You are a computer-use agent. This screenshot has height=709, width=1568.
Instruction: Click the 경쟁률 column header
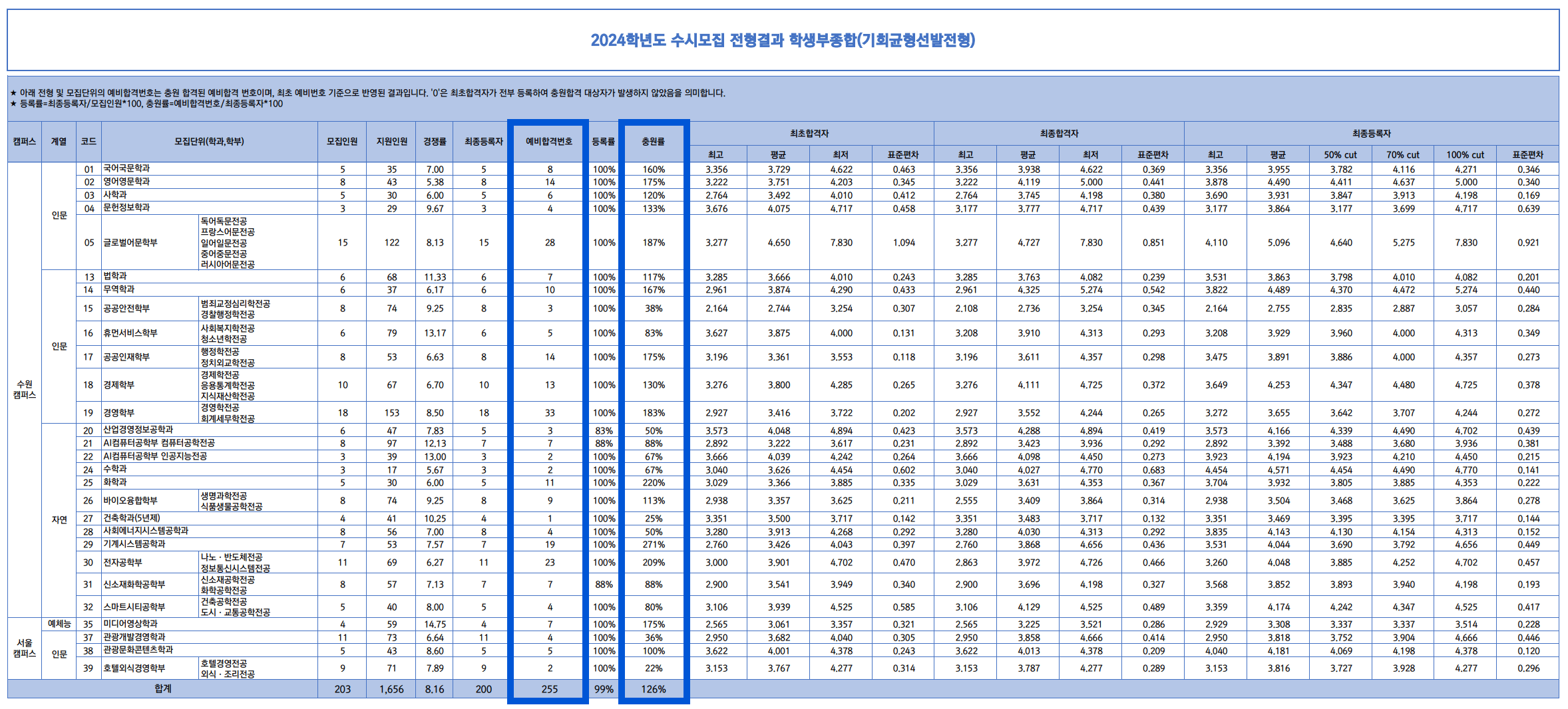click(x=434, y=140)
